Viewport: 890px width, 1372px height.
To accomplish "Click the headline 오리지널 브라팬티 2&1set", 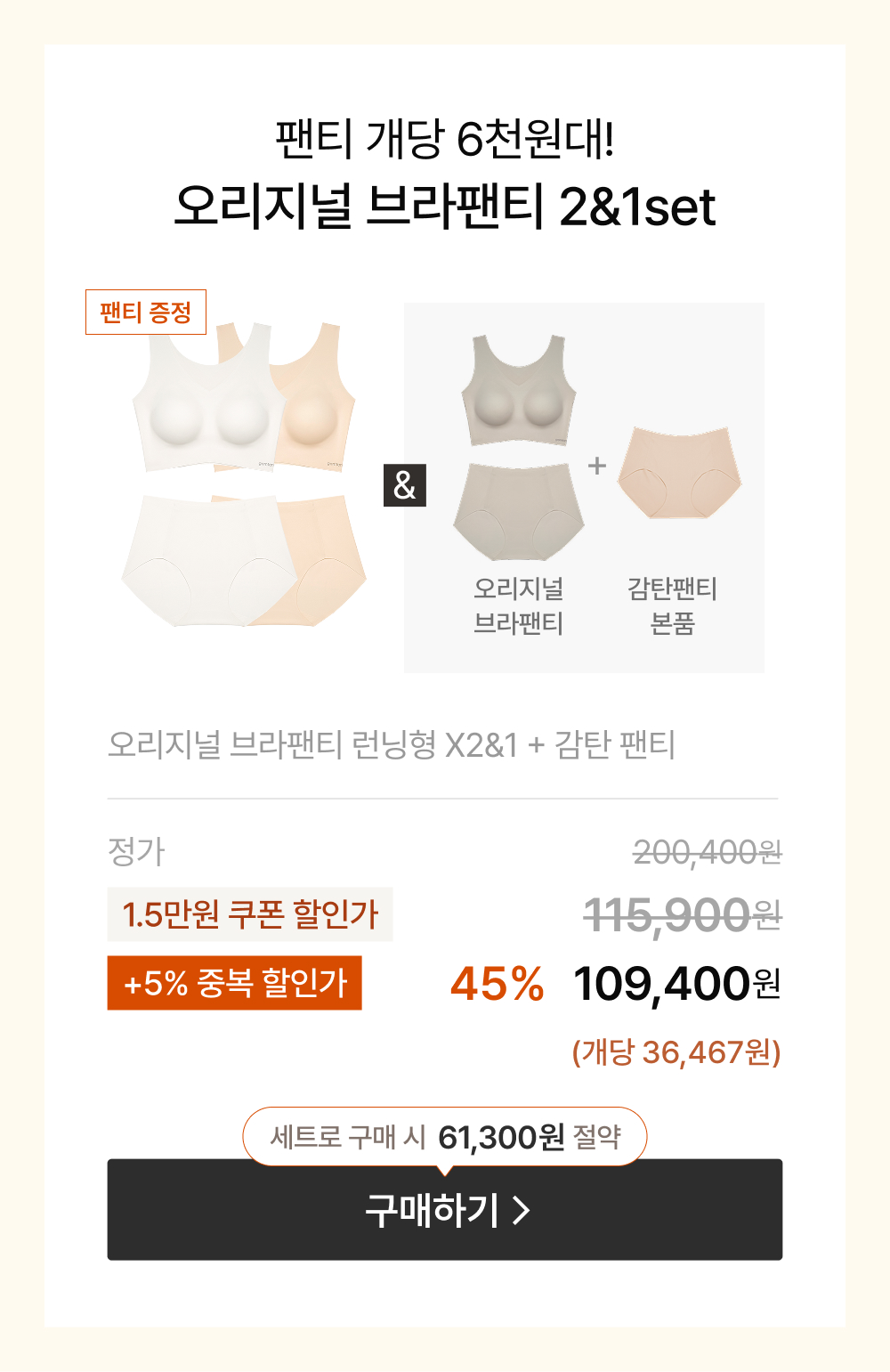I will [x=444, y=206].
